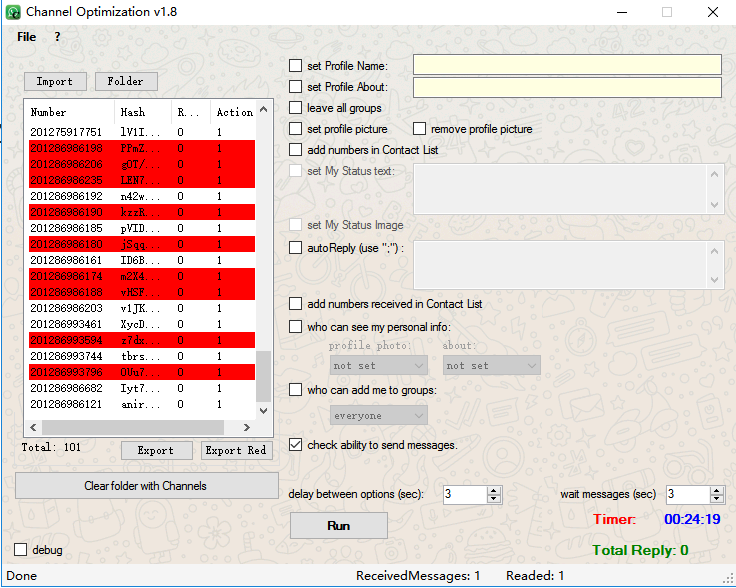Select red row 201286986190
The image size is (736, 588).
pos(142,212)
